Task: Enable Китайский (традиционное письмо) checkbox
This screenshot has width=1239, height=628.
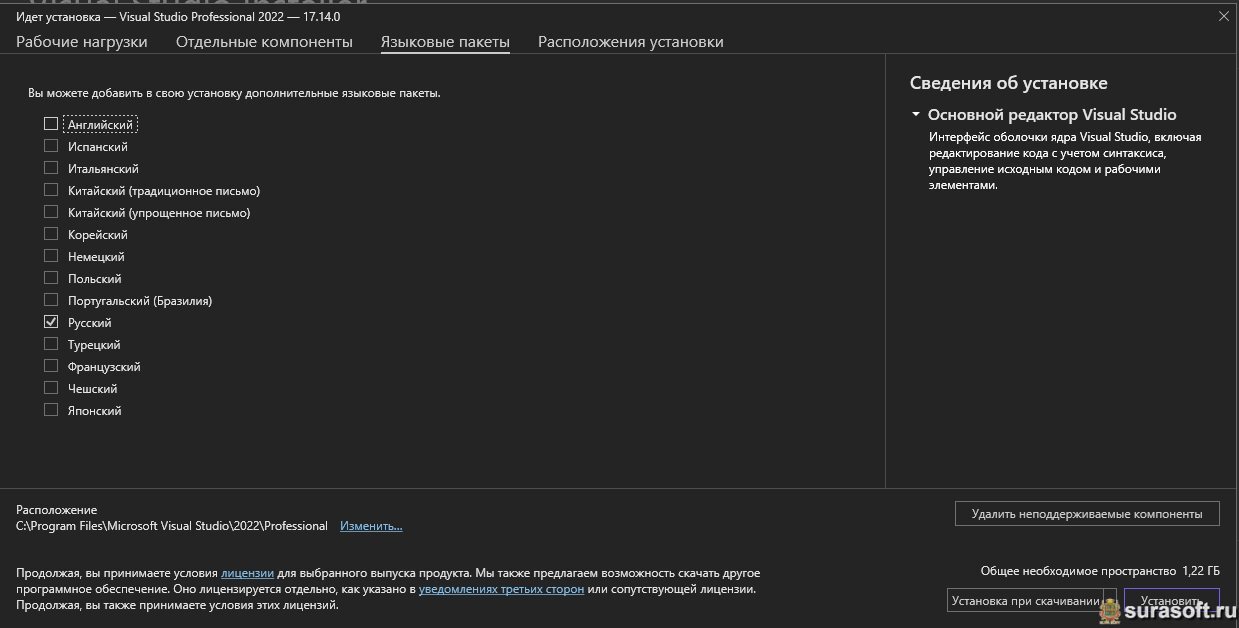Action: (x=51, y=190)
